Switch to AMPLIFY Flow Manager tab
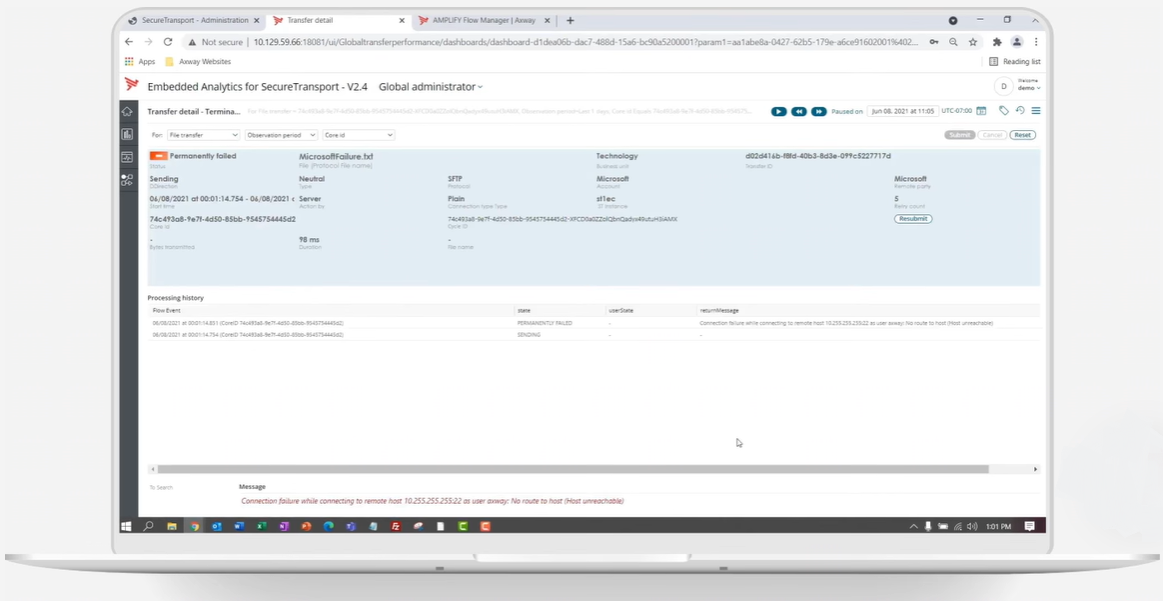The image size is (1163, 601). 484,21
